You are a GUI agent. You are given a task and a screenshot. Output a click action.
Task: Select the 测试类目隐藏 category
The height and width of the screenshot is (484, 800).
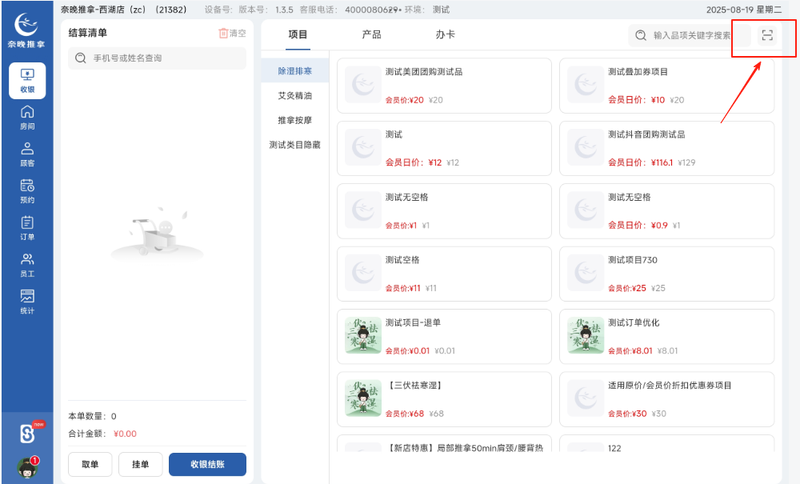tap(295, 145)
